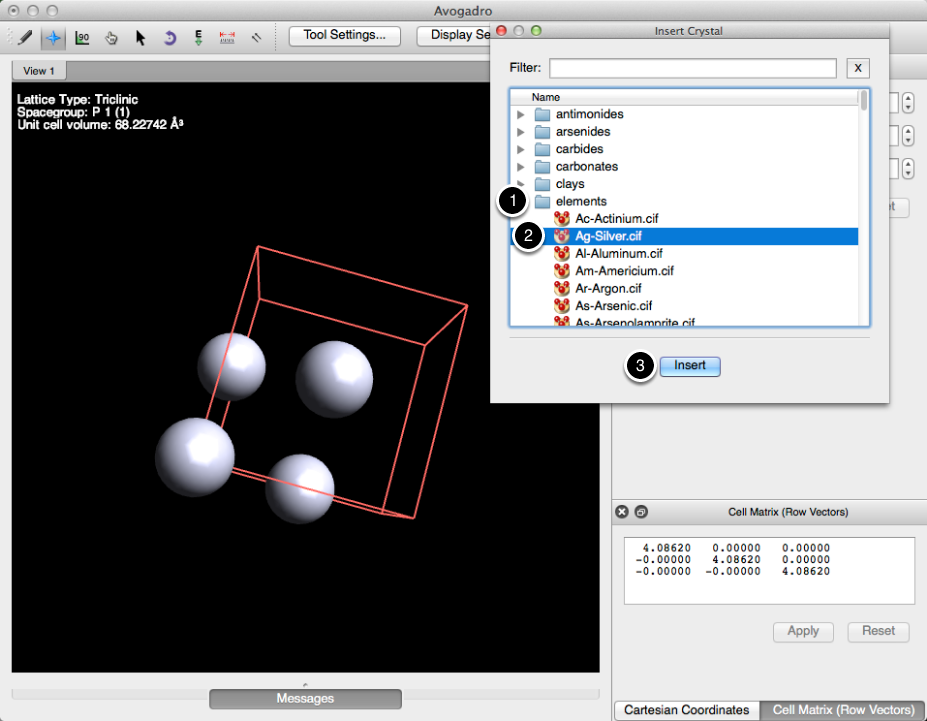Select the arrow Selection tool

point(140,37)
